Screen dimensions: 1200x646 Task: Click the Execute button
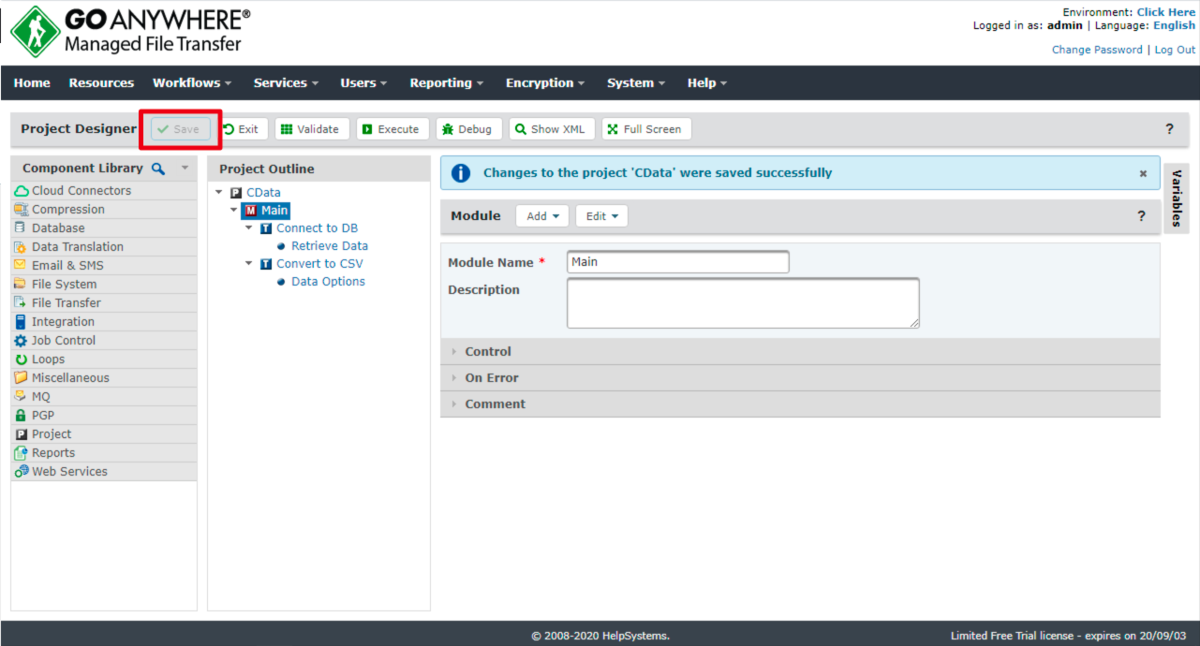click(x=392, y=129)
